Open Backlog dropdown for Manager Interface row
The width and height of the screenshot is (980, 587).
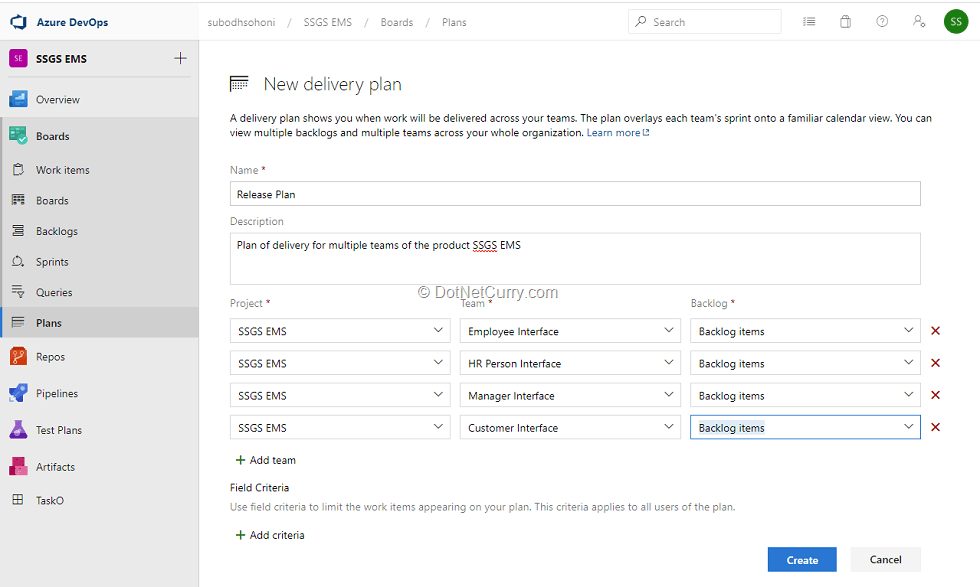click(x=805, y=395)
